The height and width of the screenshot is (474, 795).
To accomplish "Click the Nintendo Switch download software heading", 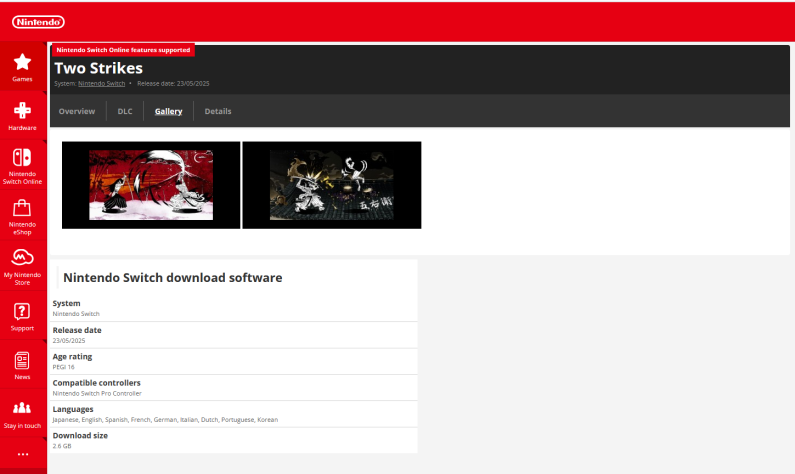I will coord(172,277).
